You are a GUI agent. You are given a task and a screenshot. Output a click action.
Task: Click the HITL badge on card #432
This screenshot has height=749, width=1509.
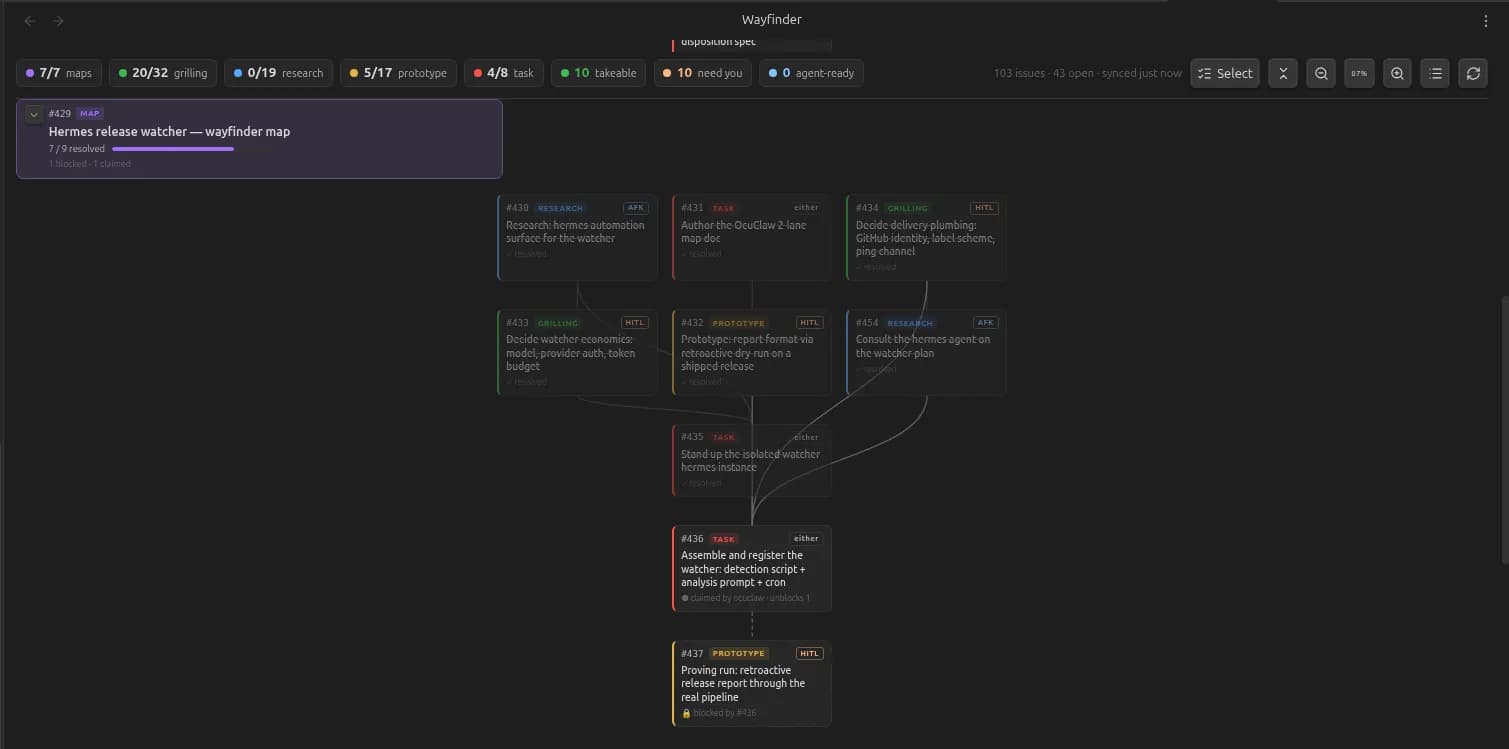[x=810, y=323]
